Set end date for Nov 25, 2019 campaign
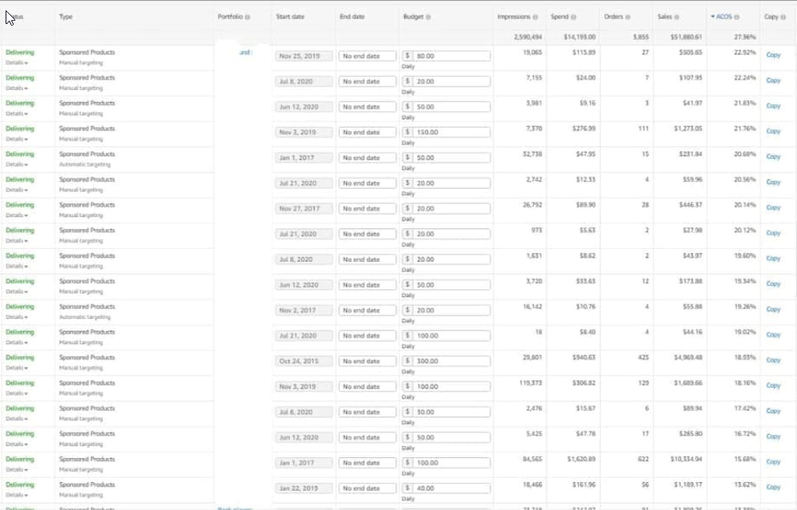Viewport: 797px width, 510px height. point(367,56)
